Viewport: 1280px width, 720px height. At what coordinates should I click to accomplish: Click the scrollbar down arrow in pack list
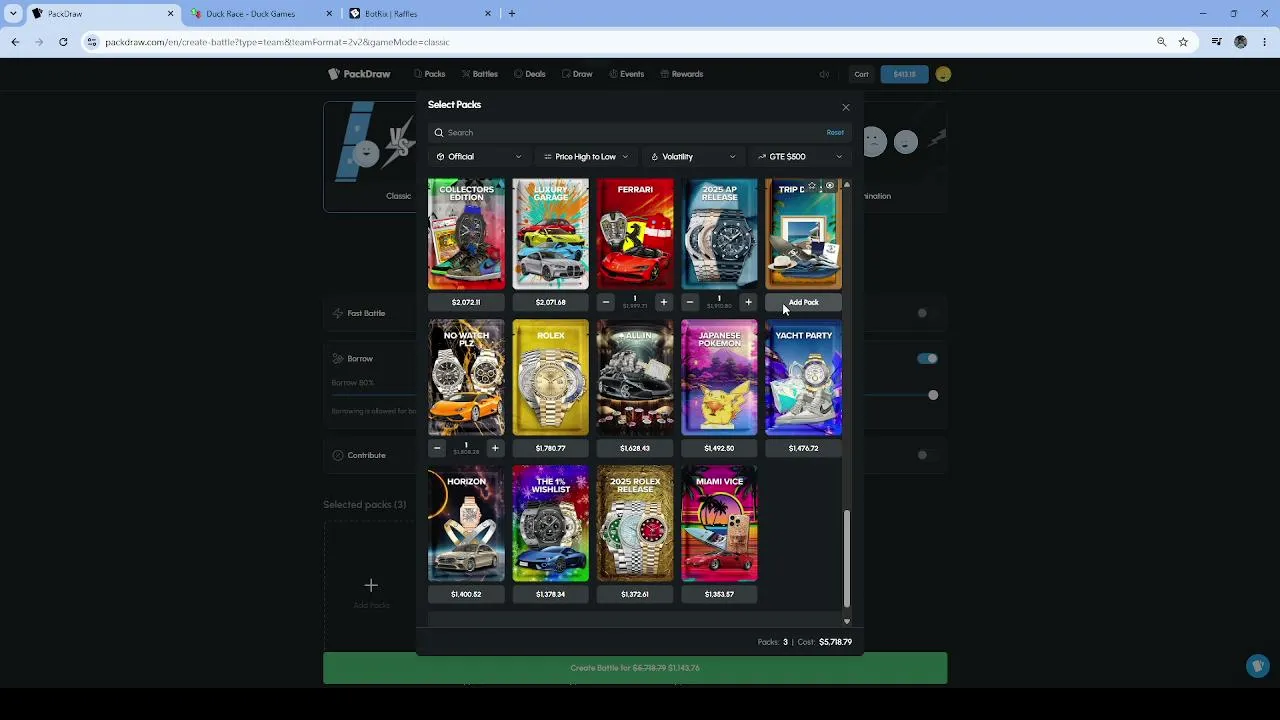click(x=847, y=621)
